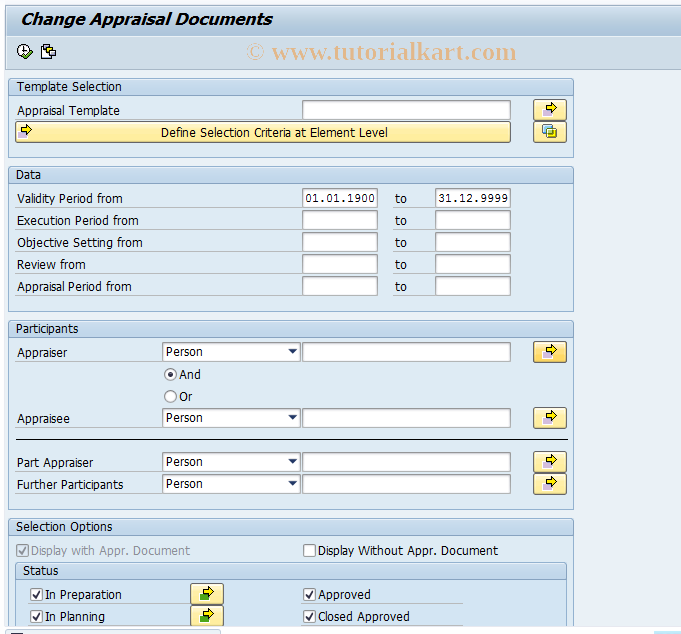The width and height of the screenshot is (681, 634).
Task: Uncheck the In Planning status
Action: [x=36, y=617]
